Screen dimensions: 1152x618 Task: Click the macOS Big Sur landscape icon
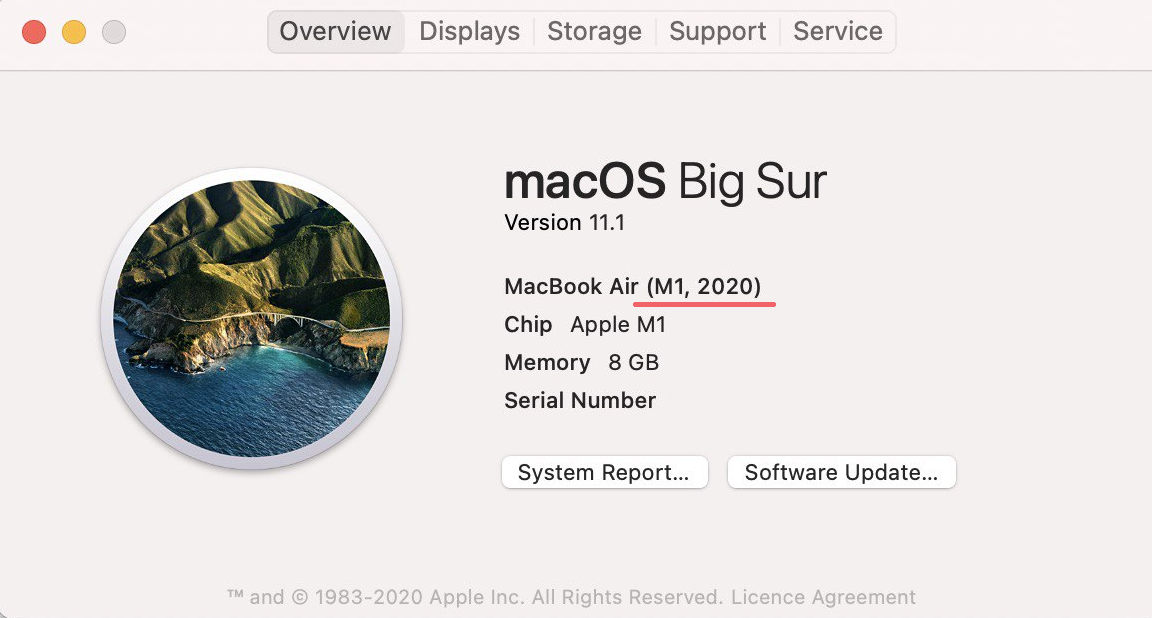pos(251,318)
